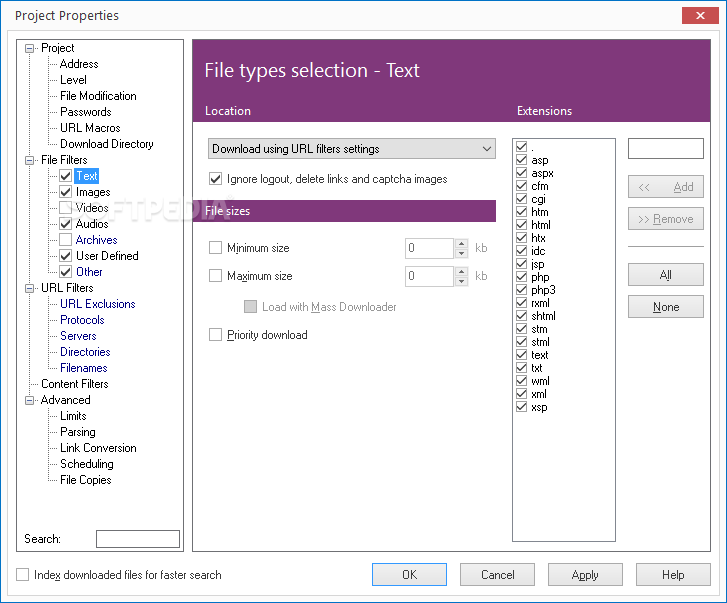Uncheck the php3 extension
Viewport: 727px width, 603px height.
521,290
